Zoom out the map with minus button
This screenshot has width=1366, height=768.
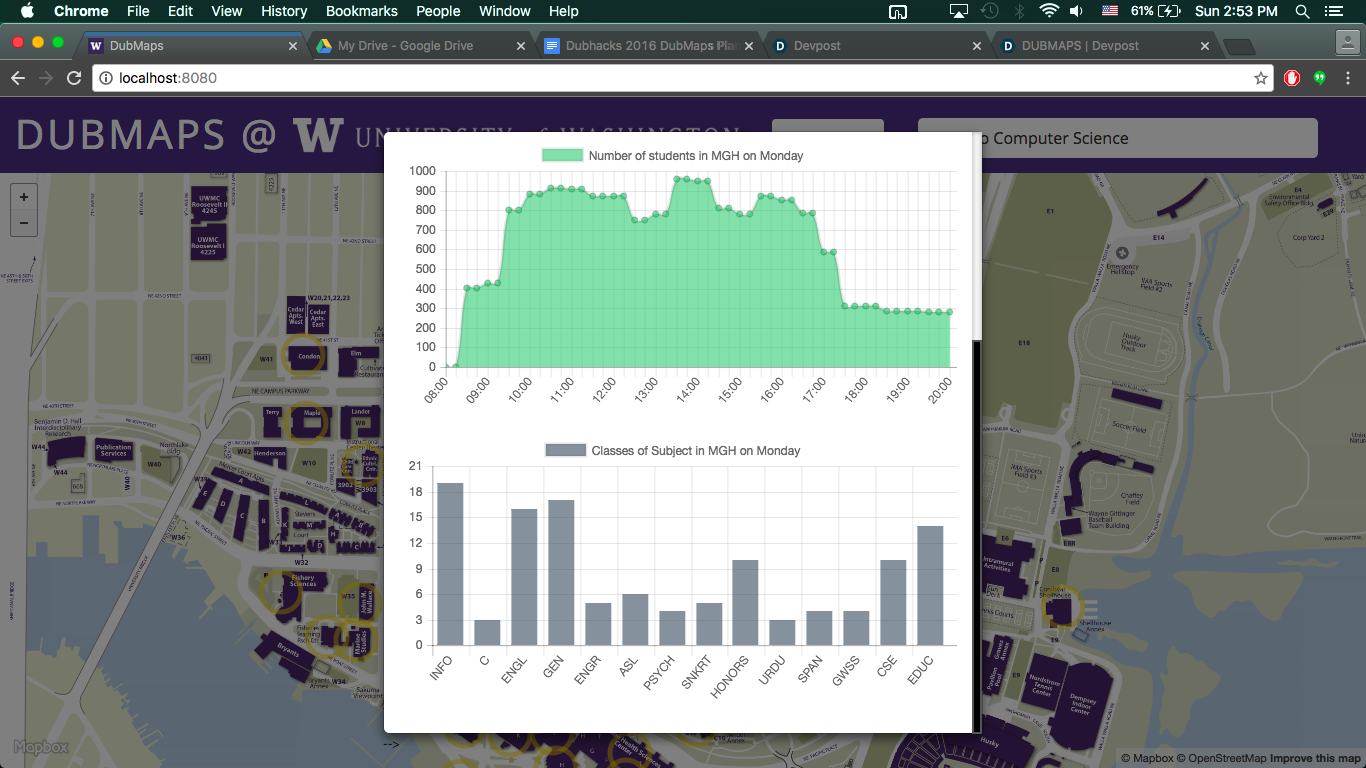24,223
